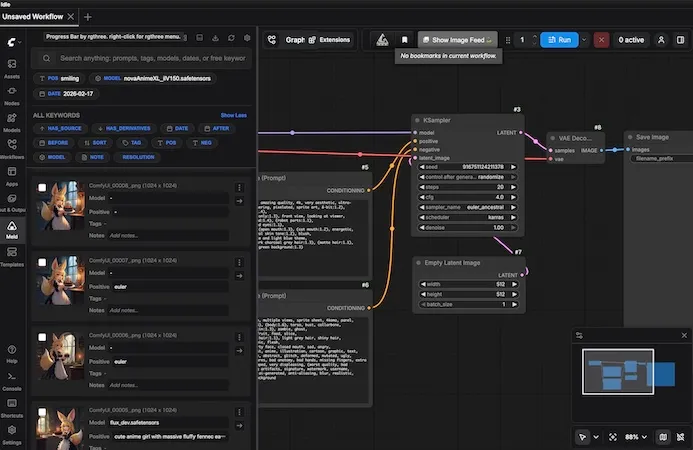The width and height of the screenshot is (693, 450).
Task: Open the Templates sidebar panel
Action: 12,258
